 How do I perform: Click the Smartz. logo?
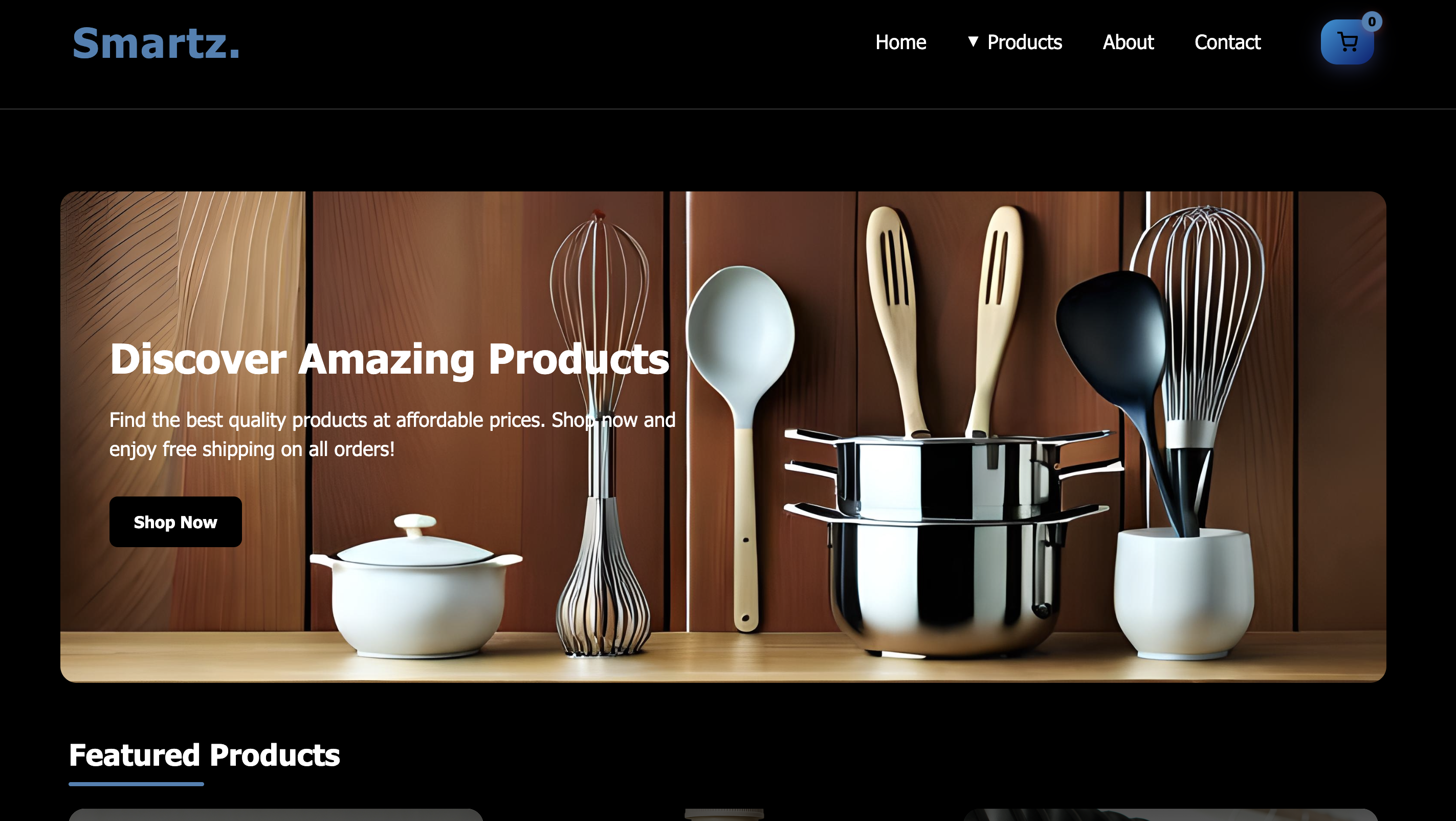click(156, 43)
